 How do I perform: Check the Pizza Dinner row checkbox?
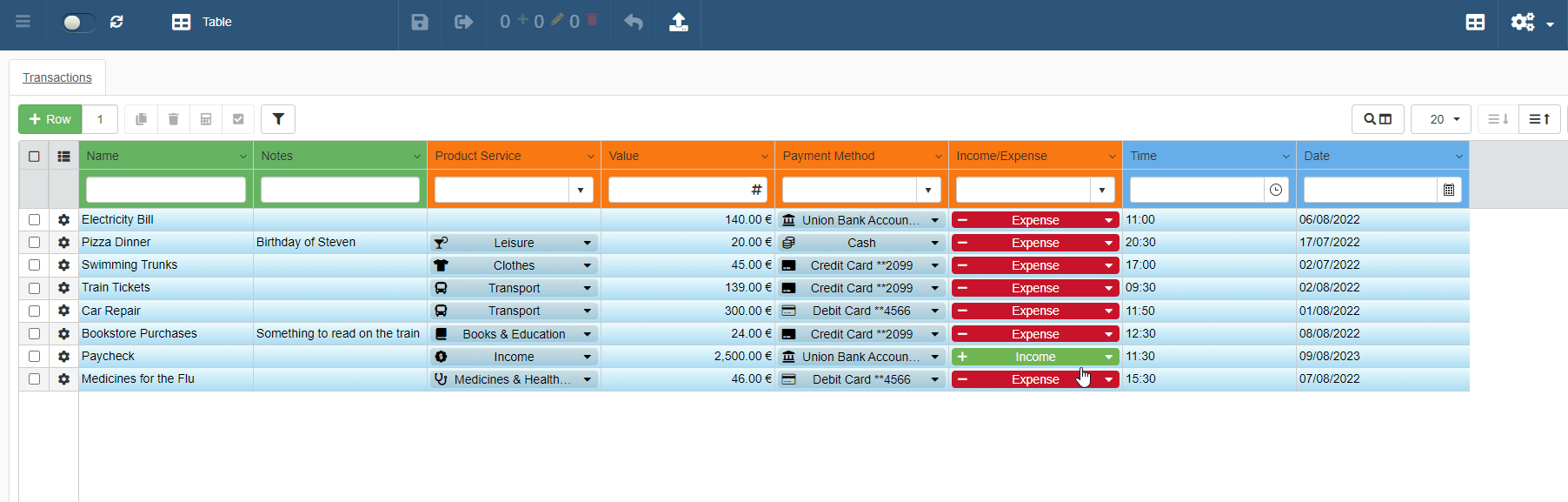coord(34,243)
